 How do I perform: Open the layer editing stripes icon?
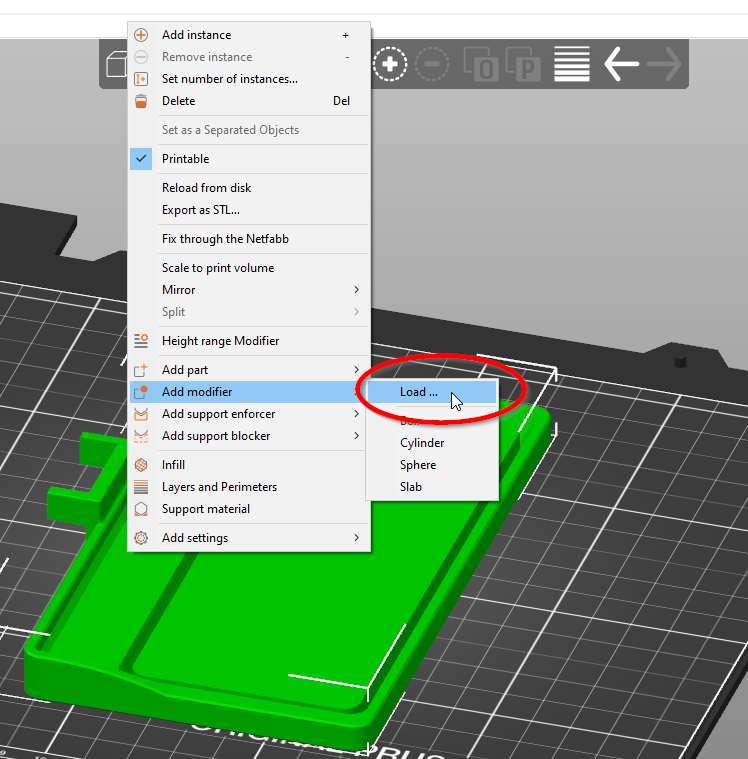[572, 64]
